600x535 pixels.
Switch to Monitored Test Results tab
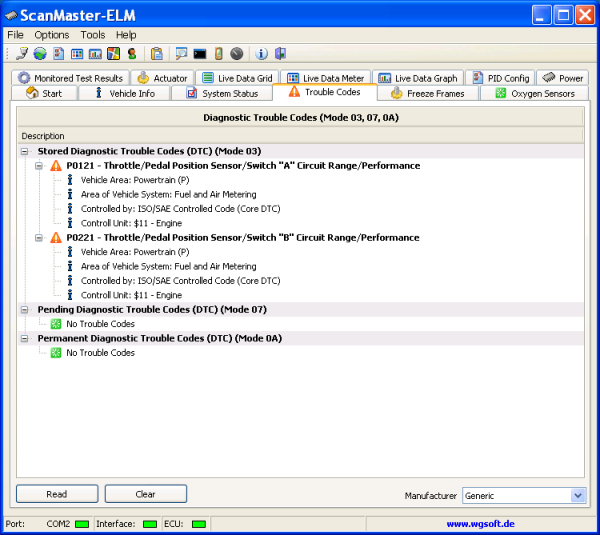pos(71,78)
